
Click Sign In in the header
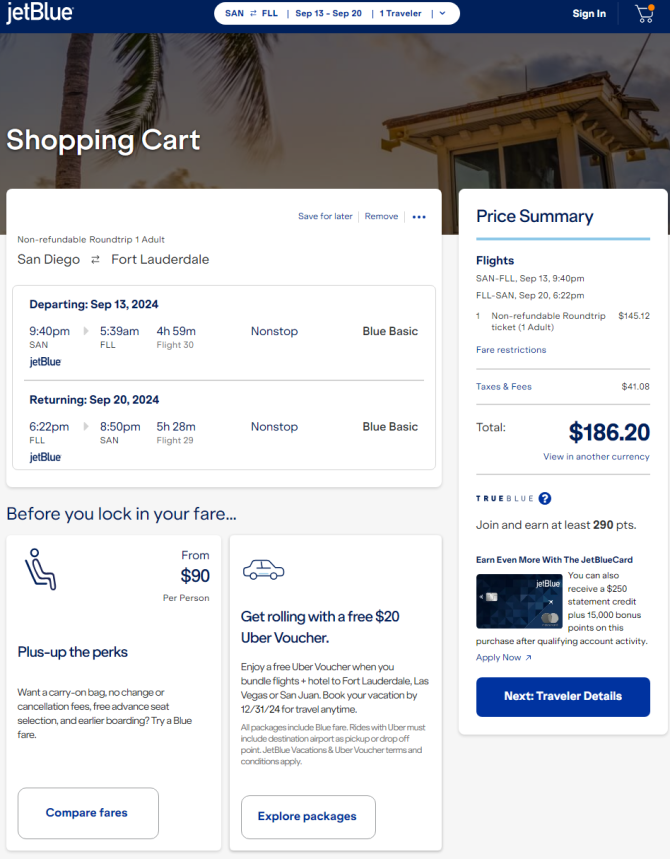tap(589, 14)
